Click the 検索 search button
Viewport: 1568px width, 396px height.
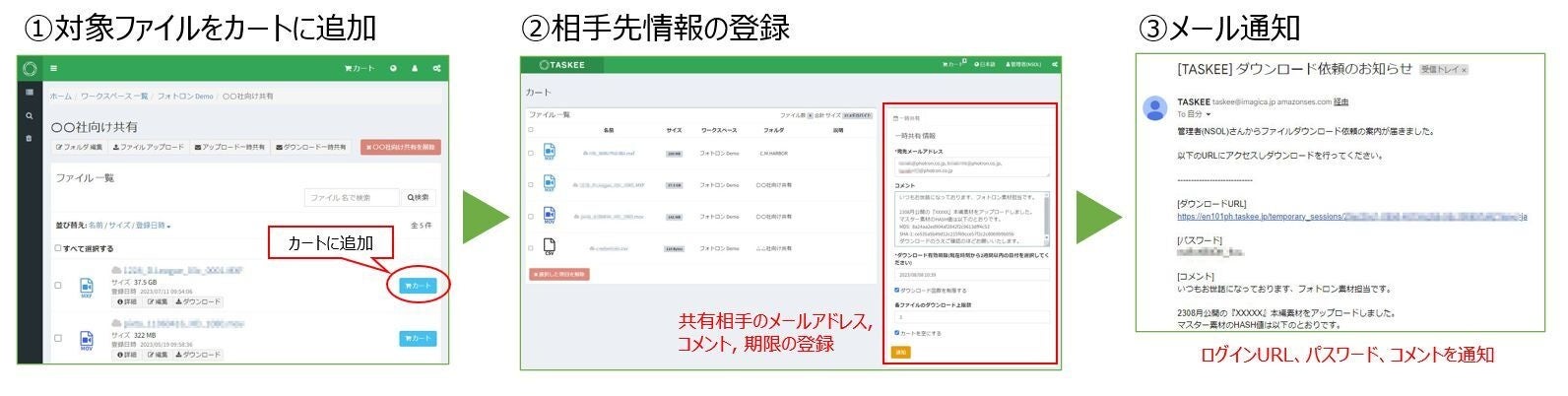pyautogui.click(x=419, y=197)
